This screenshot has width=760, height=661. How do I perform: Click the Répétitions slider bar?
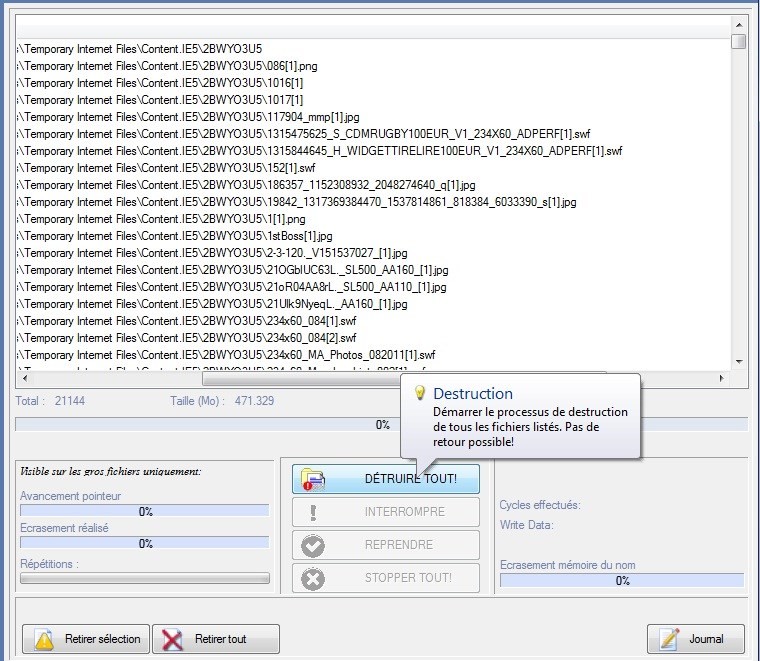tap(145, 578)
